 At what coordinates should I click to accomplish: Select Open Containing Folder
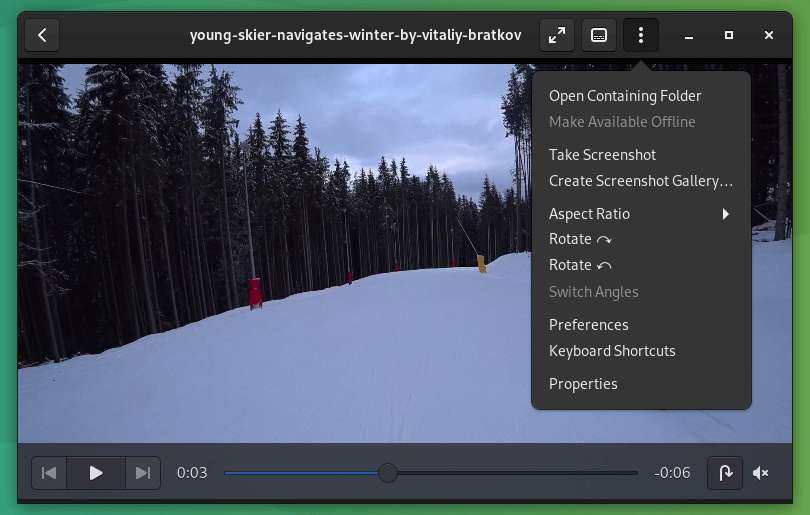point(625,96)
